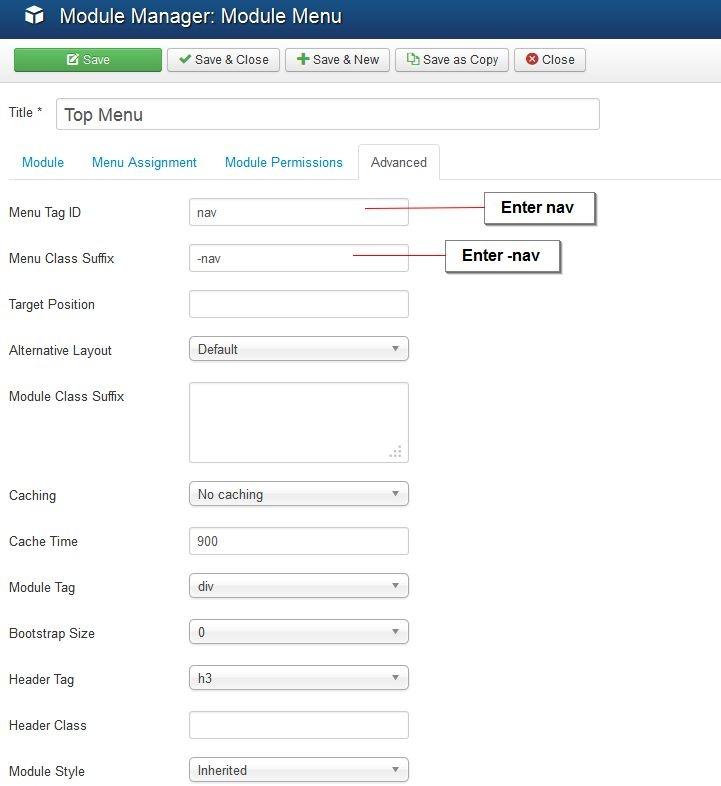Expand the Caching dropdown
Viewport: 721px width, 786px height.
point(298,494)
